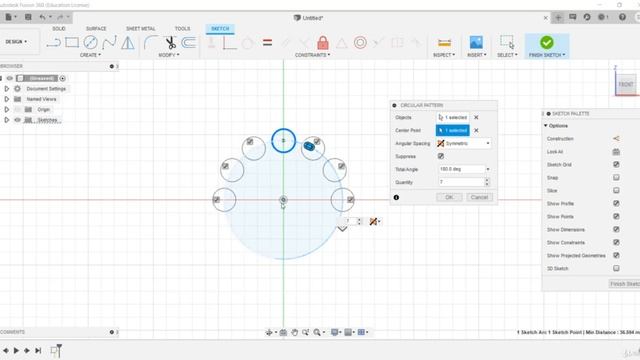
Task: Switch to the Solid tab
Action: [59, 29]
